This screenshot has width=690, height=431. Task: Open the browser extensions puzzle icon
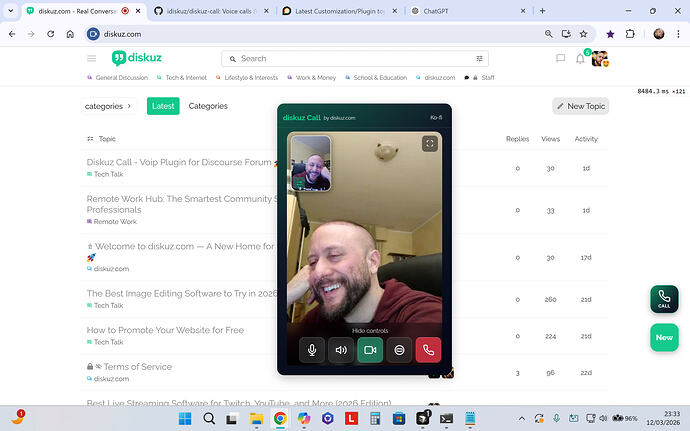[630, 34]
